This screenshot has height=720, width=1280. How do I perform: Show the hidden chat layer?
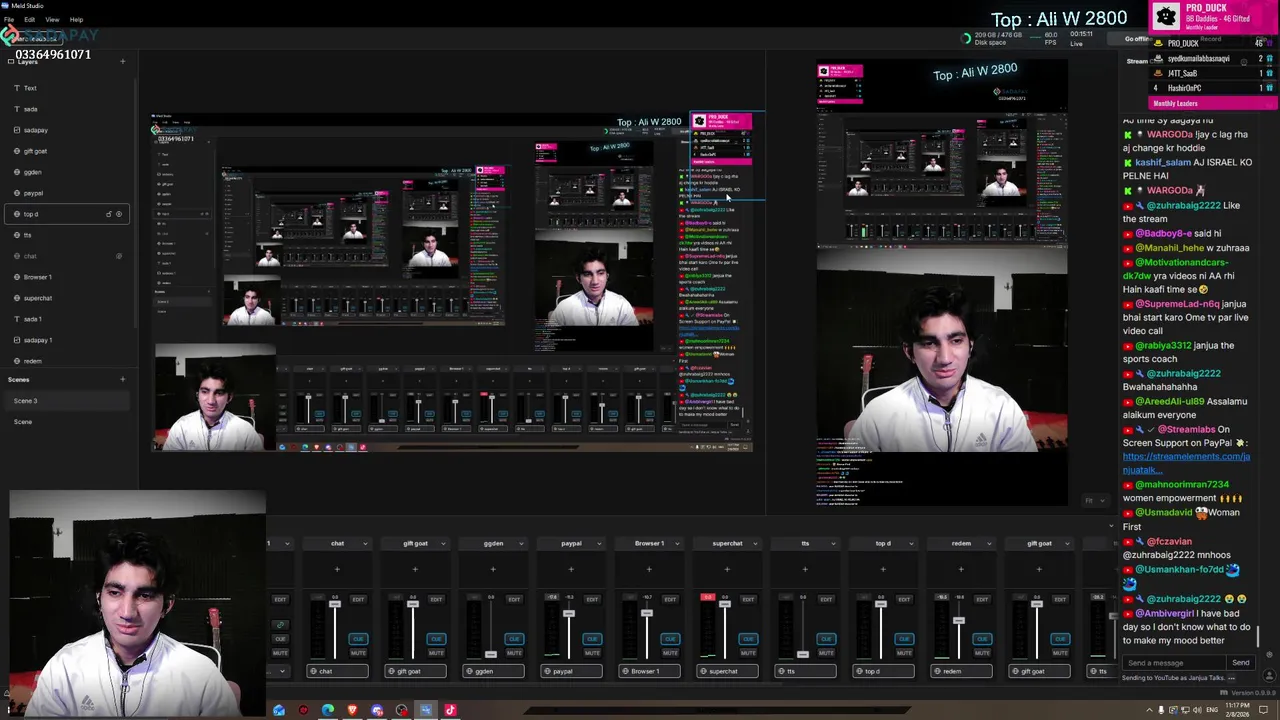tap(119, 256)
